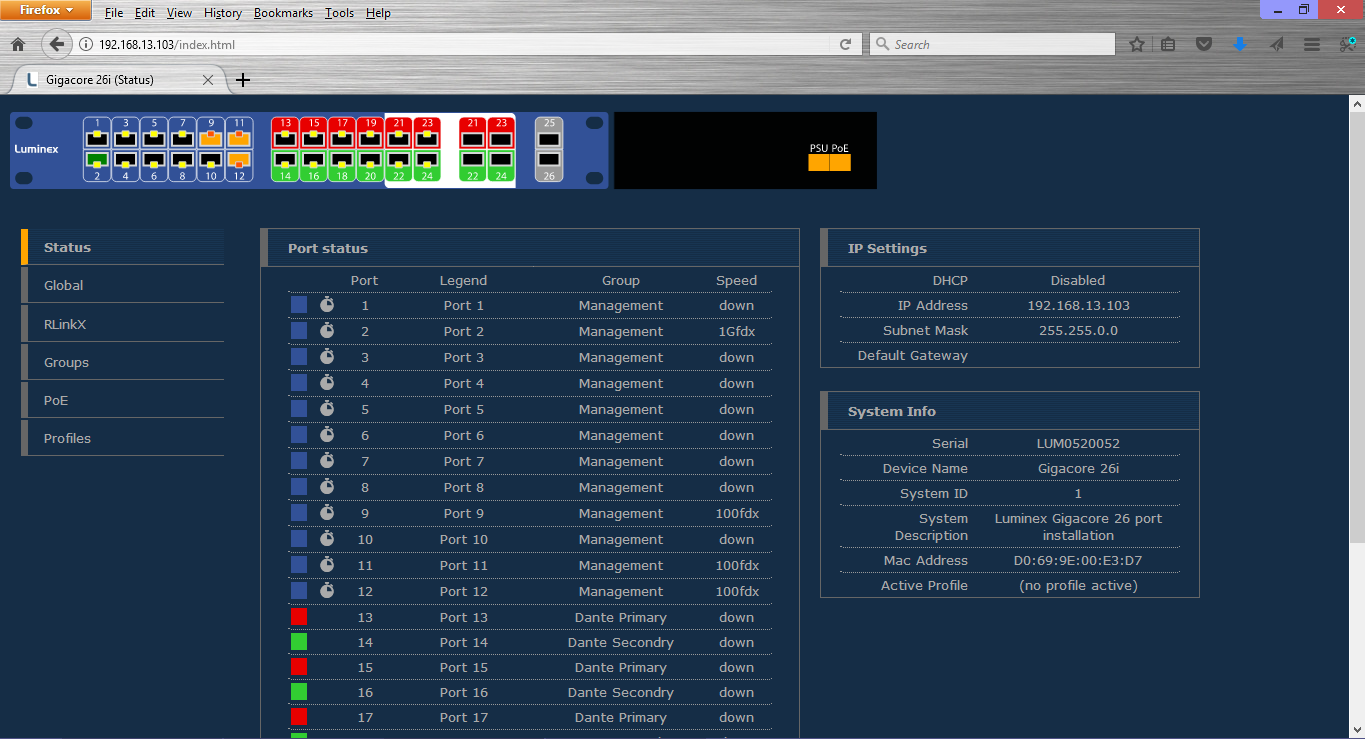The width and height of the screenshot is (1365, 739).
Task: Close the Gigacore 26i (Status) tab
Action: 208,80
